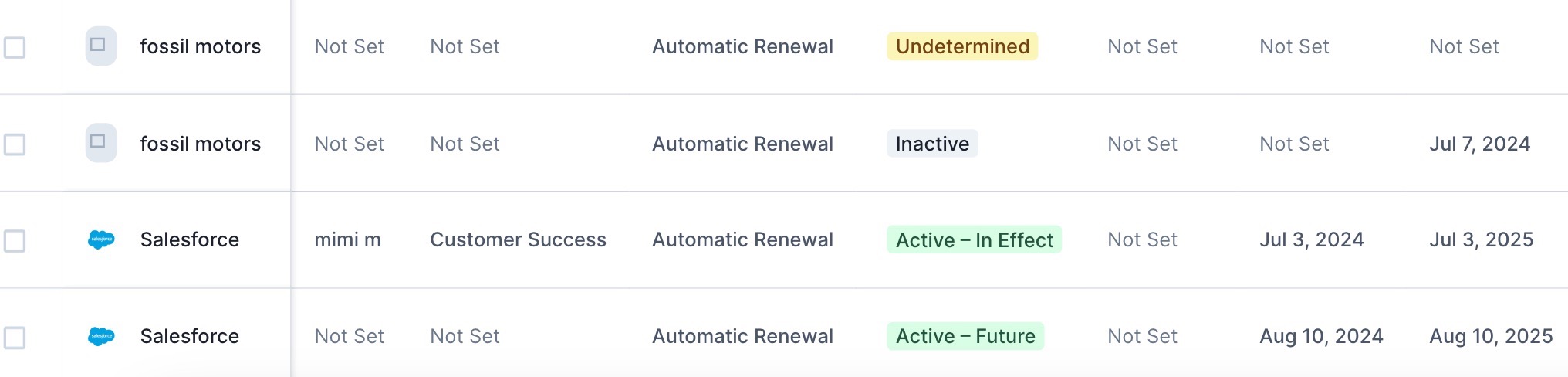Click the Salesforce logo in the Active – In Effect row
The width and height of the screenshot is (1568, 377).
click(101, 239)
